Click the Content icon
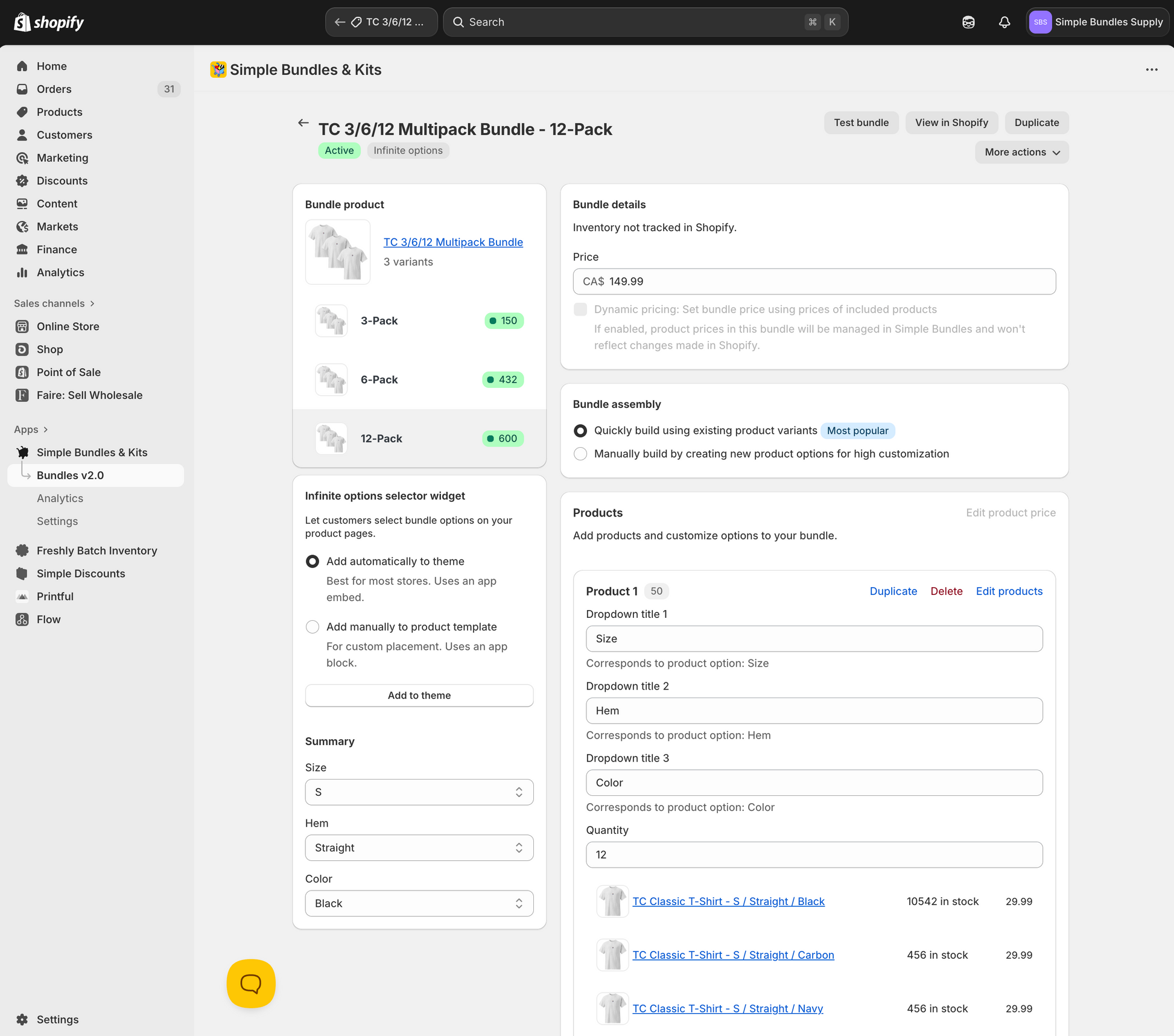The height and width of the screenshot is (1036, 1174). pyautogui.click(x=22, y=204)
